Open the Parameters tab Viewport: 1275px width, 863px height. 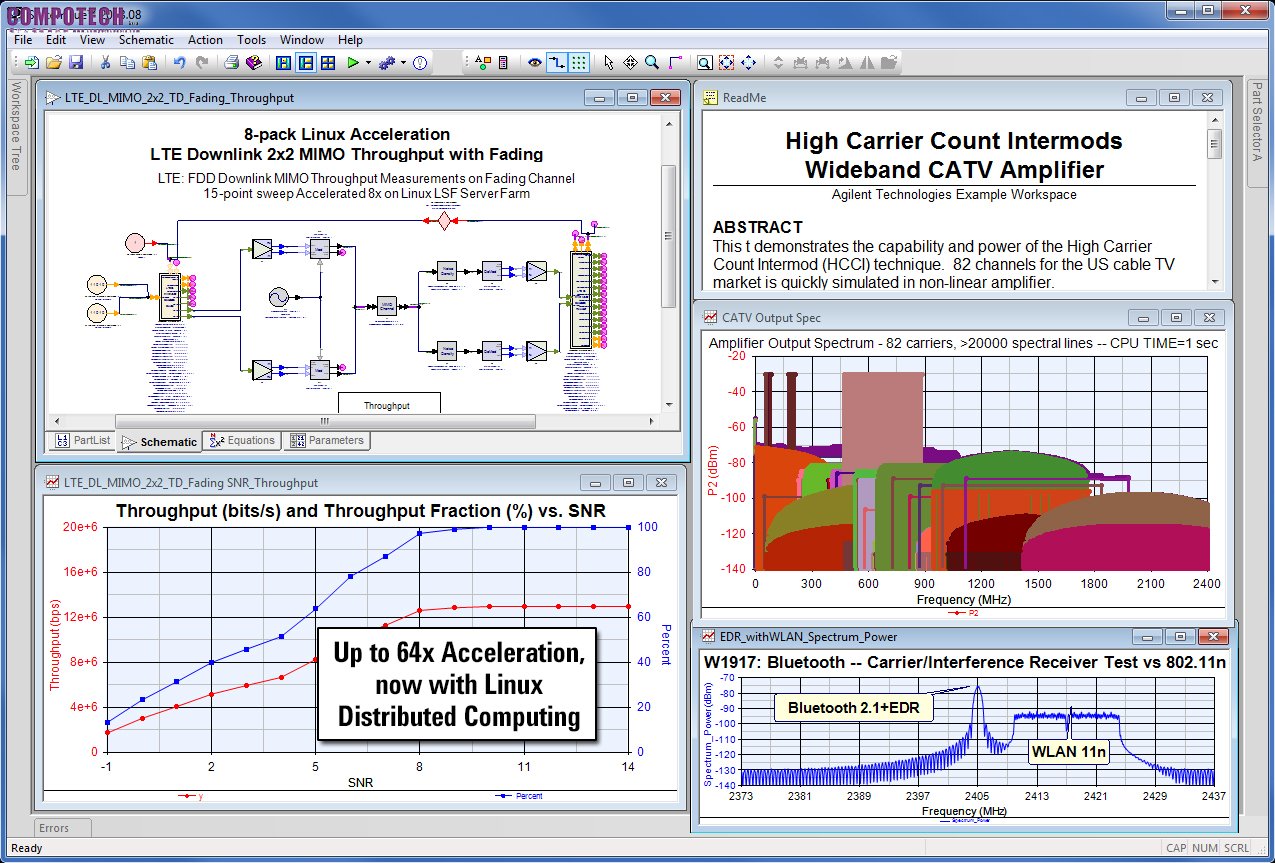327,440
